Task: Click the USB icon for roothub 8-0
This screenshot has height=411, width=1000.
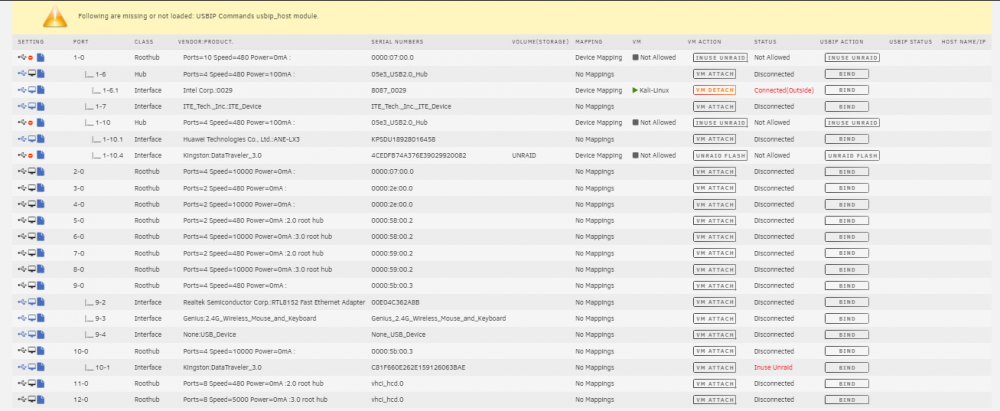Action: pos(22,269)
